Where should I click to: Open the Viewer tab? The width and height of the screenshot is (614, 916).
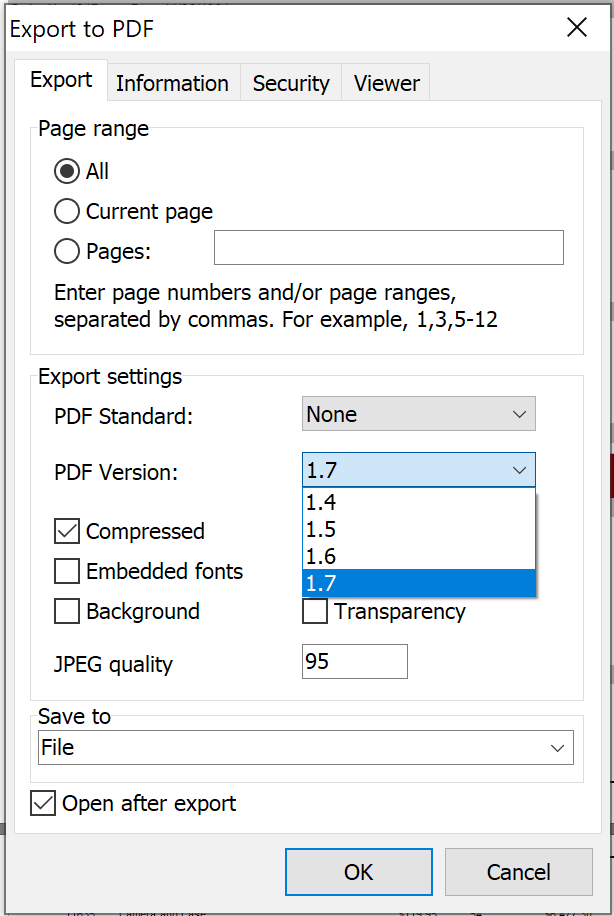[x=386, y=83]
